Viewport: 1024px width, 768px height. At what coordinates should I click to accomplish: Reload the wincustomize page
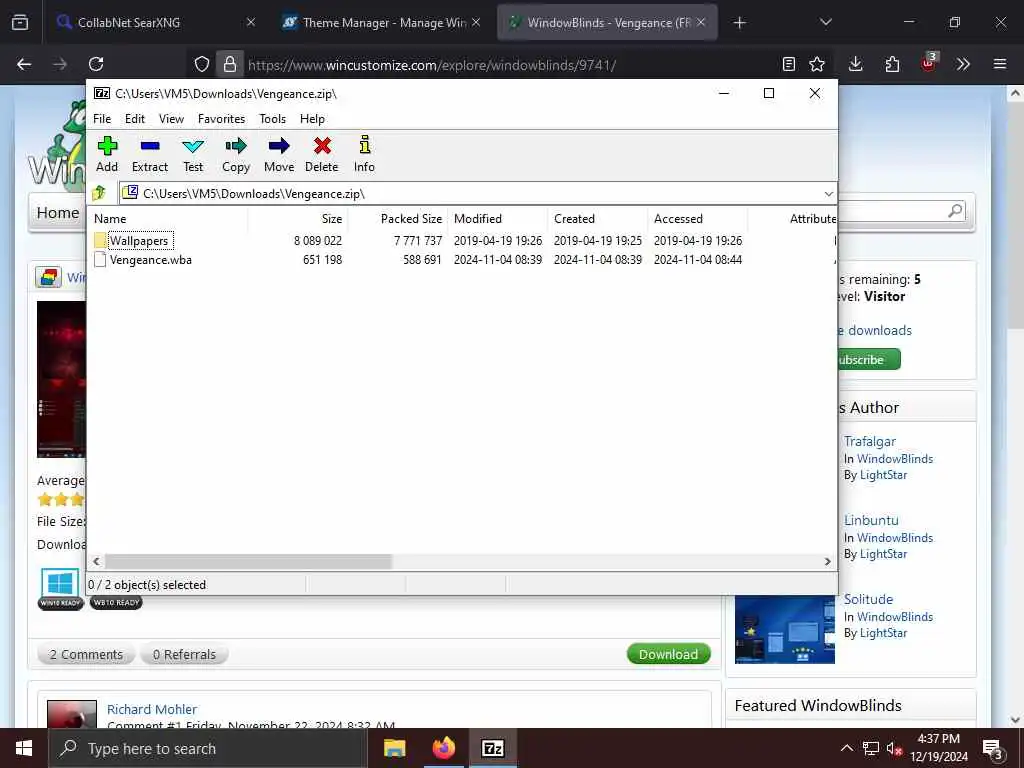pyautogui.click(x=96, y=64)
